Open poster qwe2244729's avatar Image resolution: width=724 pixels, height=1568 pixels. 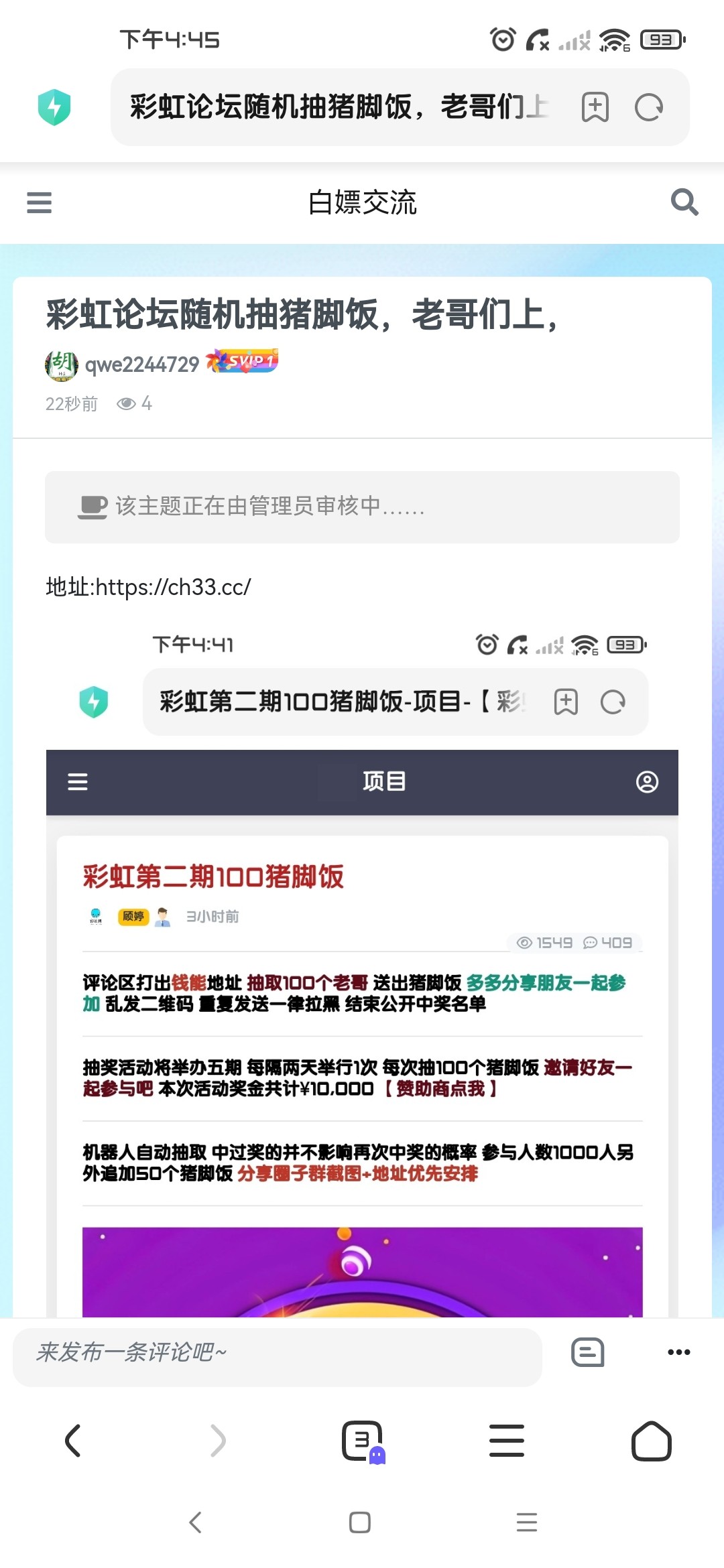click(61, 365)
